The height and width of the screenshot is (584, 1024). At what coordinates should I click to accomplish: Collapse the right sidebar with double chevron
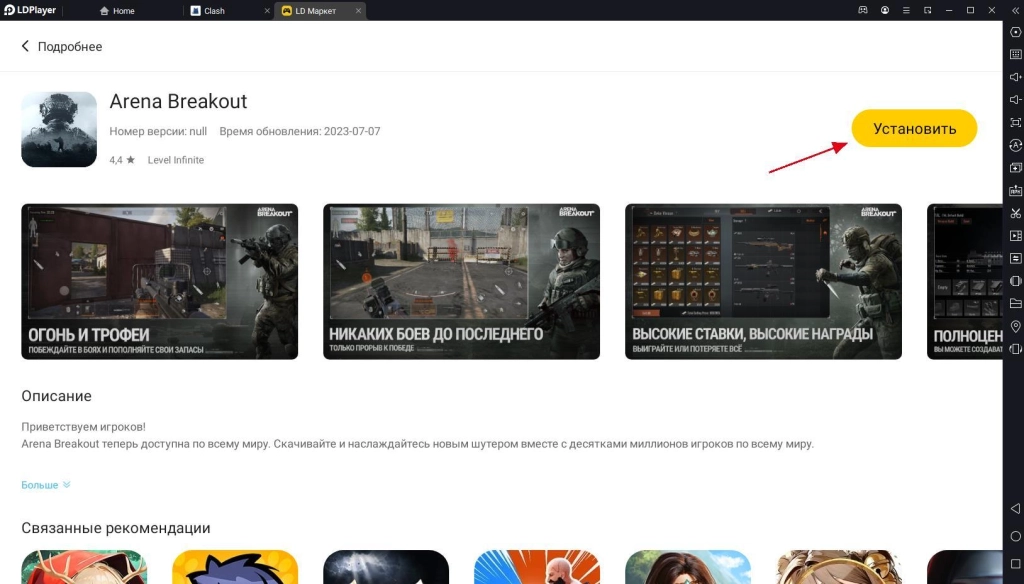(x=1015, y=10)
